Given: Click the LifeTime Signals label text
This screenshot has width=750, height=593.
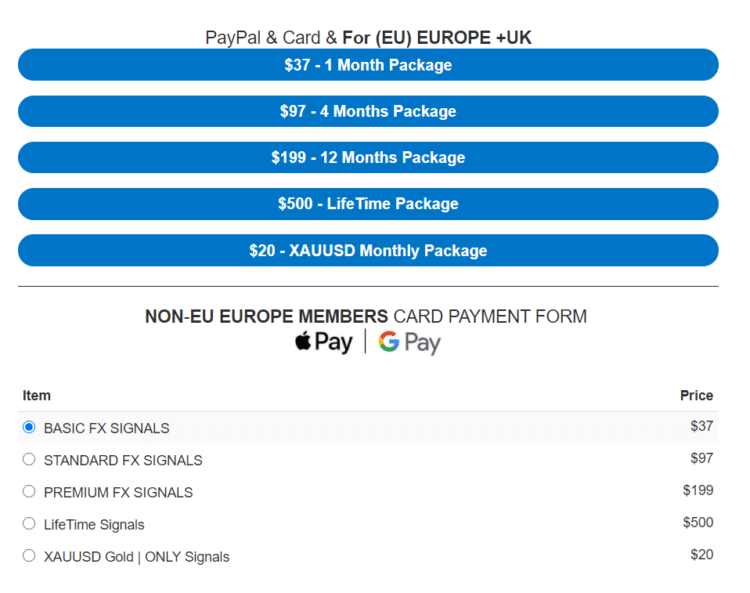Looking at the screenshot, I should tap(94, 525).
